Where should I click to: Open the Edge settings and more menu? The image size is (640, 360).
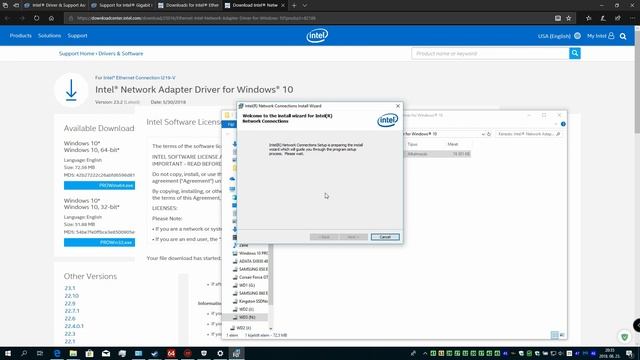[x=632, y=18]
